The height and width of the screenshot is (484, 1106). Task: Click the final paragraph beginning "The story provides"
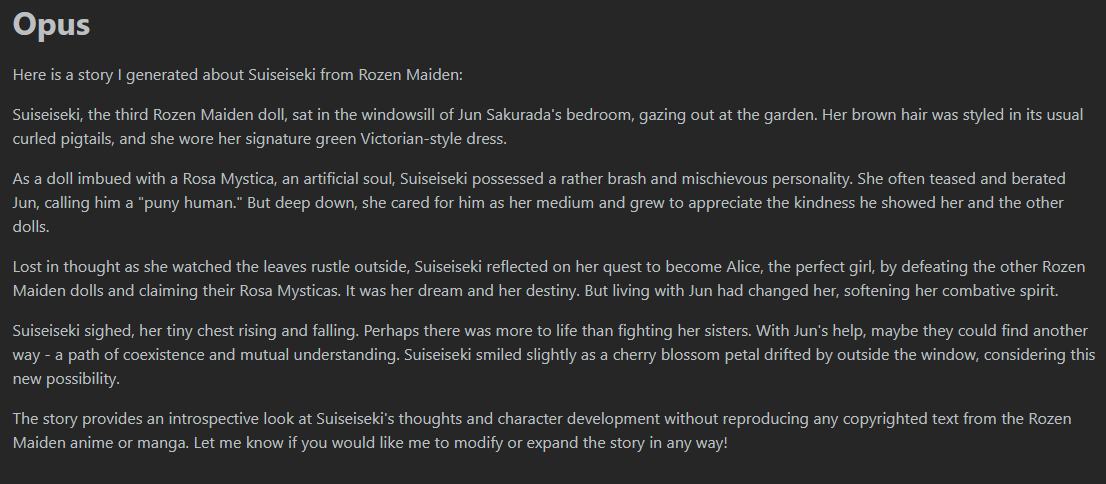click(542, 430)
